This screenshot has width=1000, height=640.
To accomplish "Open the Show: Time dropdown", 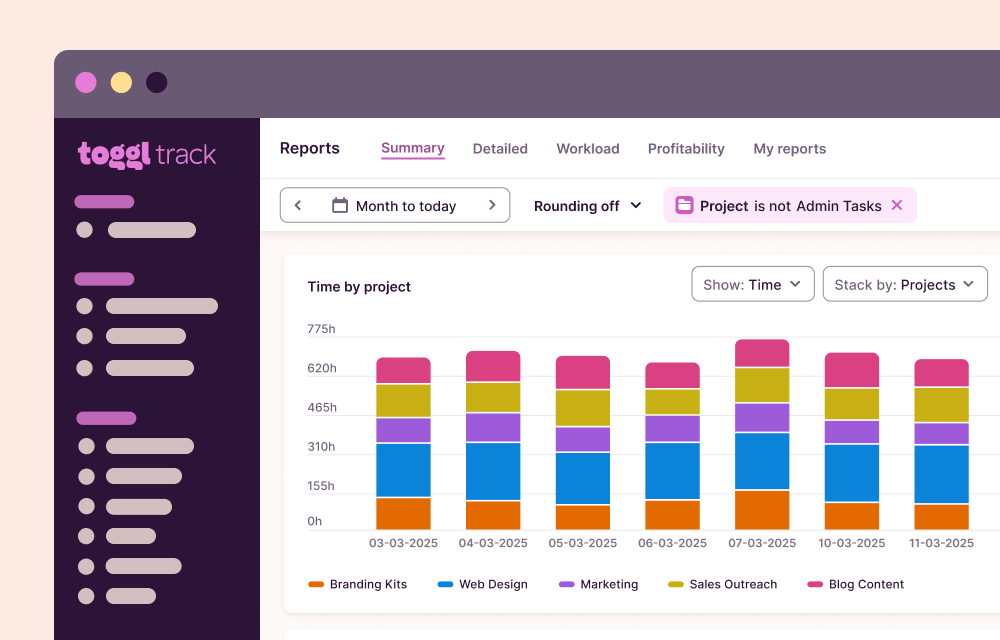I will pos(752,284).
